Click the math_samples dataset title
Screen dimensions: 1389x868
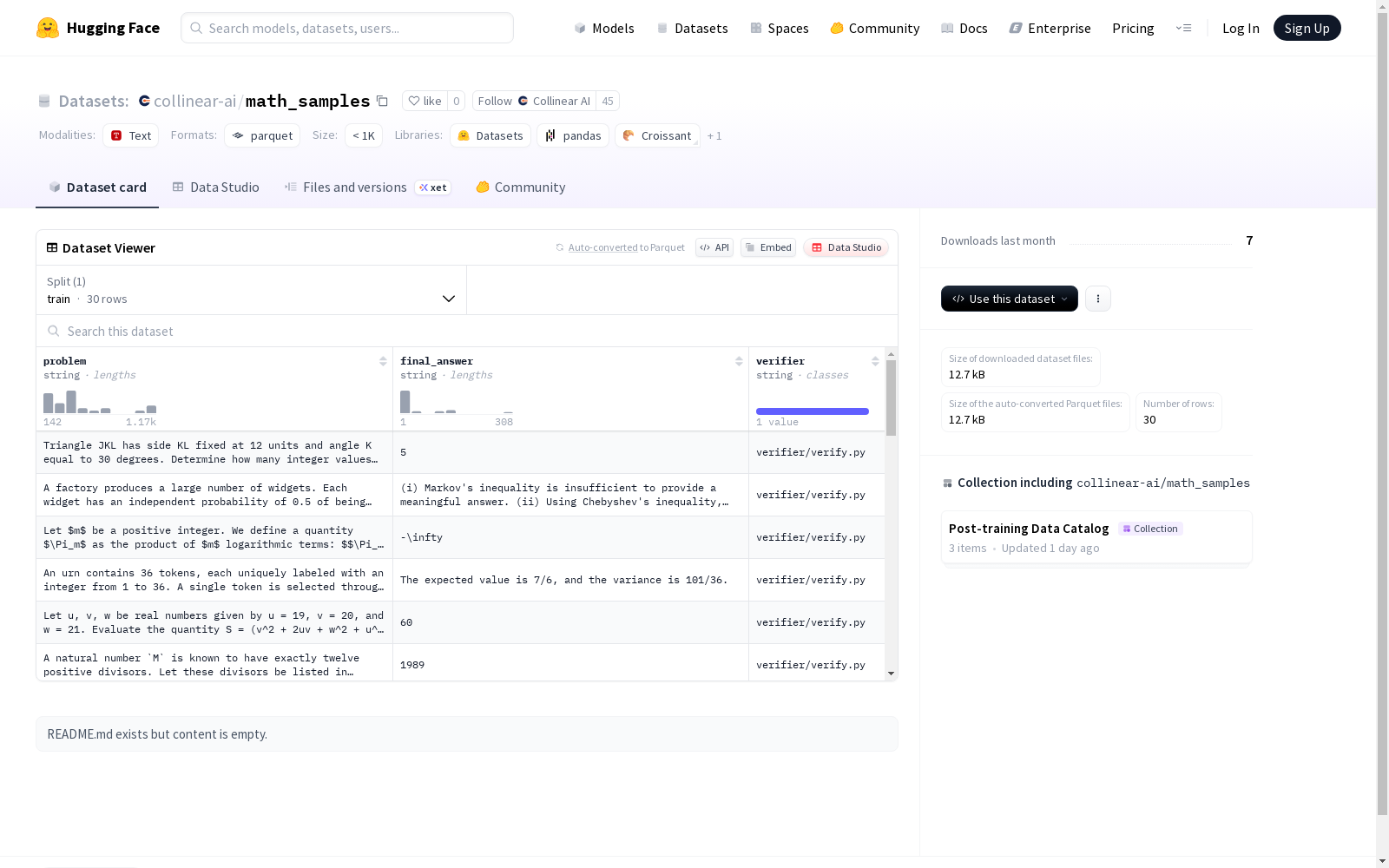(308, 101)
